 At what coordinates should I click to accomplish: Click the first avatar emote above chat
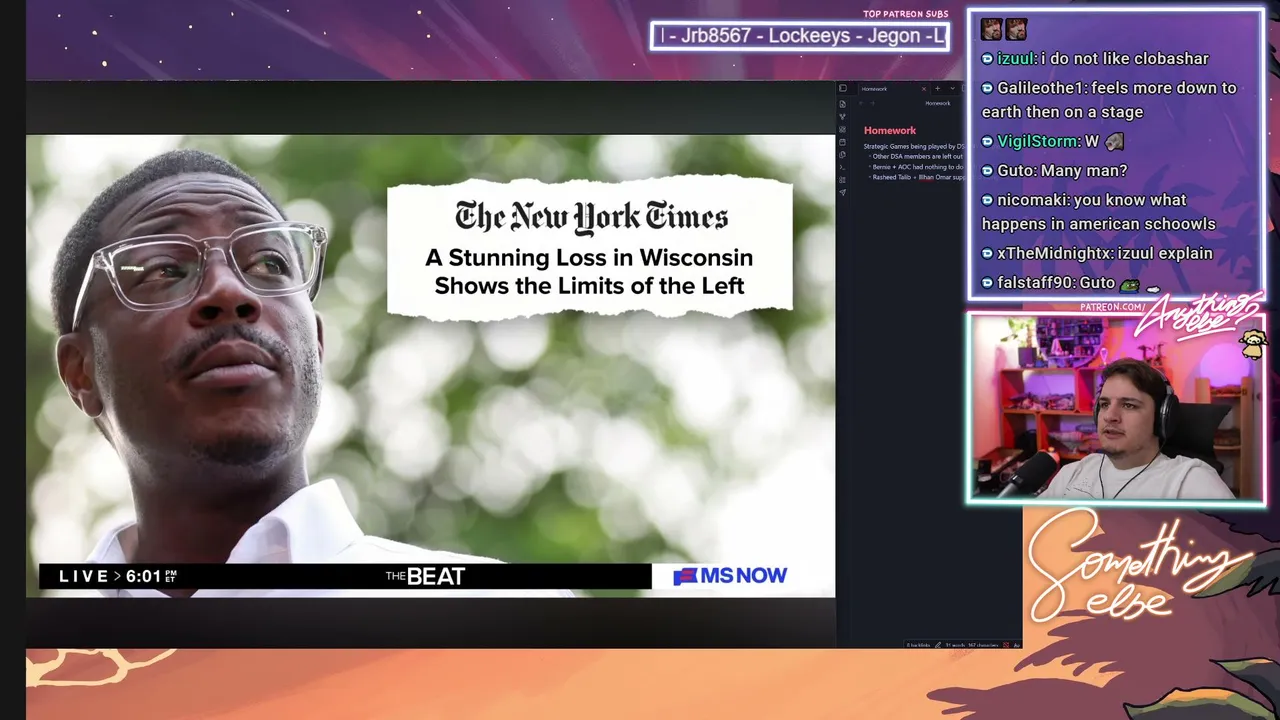[991, 29]
